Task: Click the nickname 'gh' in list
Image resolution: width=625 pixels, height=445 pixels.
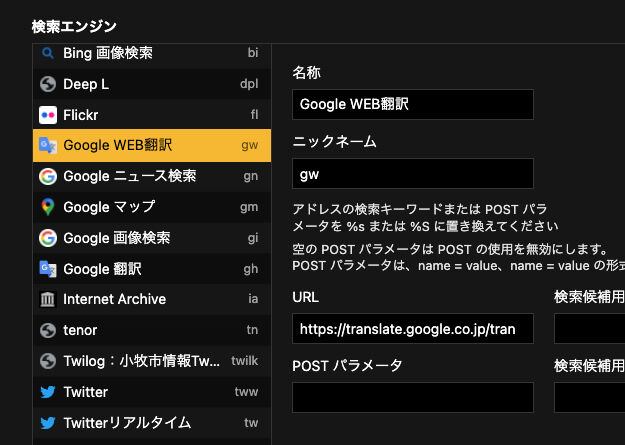Action: click(x=251, y=269)
